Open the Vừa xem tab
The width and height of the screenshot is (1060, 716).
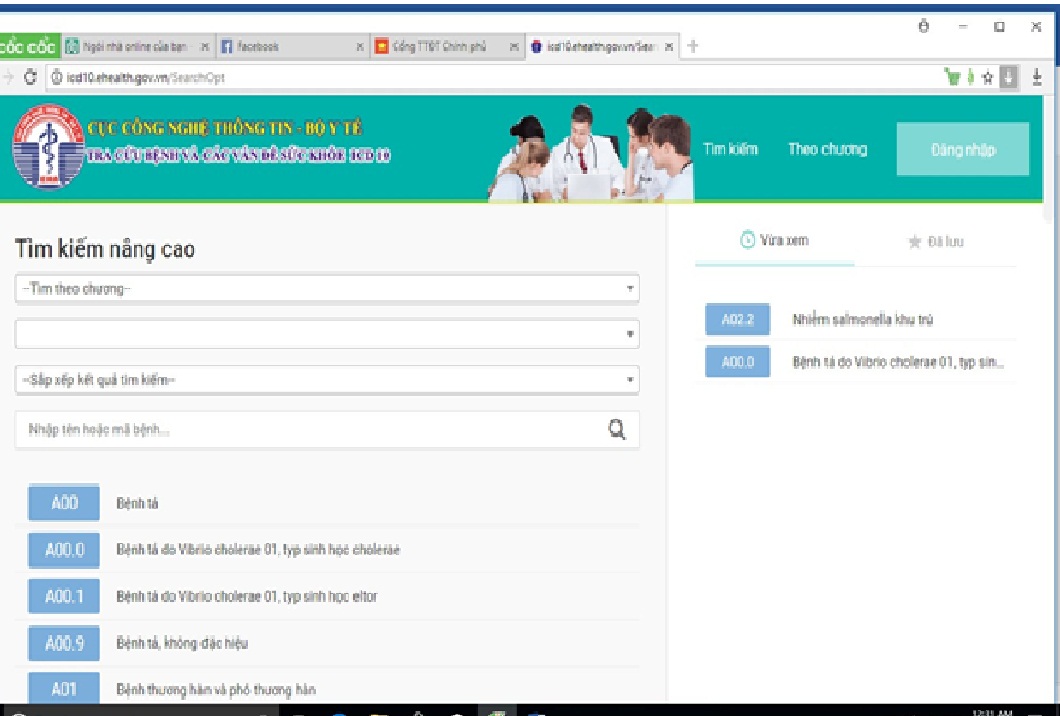[775, 240]
